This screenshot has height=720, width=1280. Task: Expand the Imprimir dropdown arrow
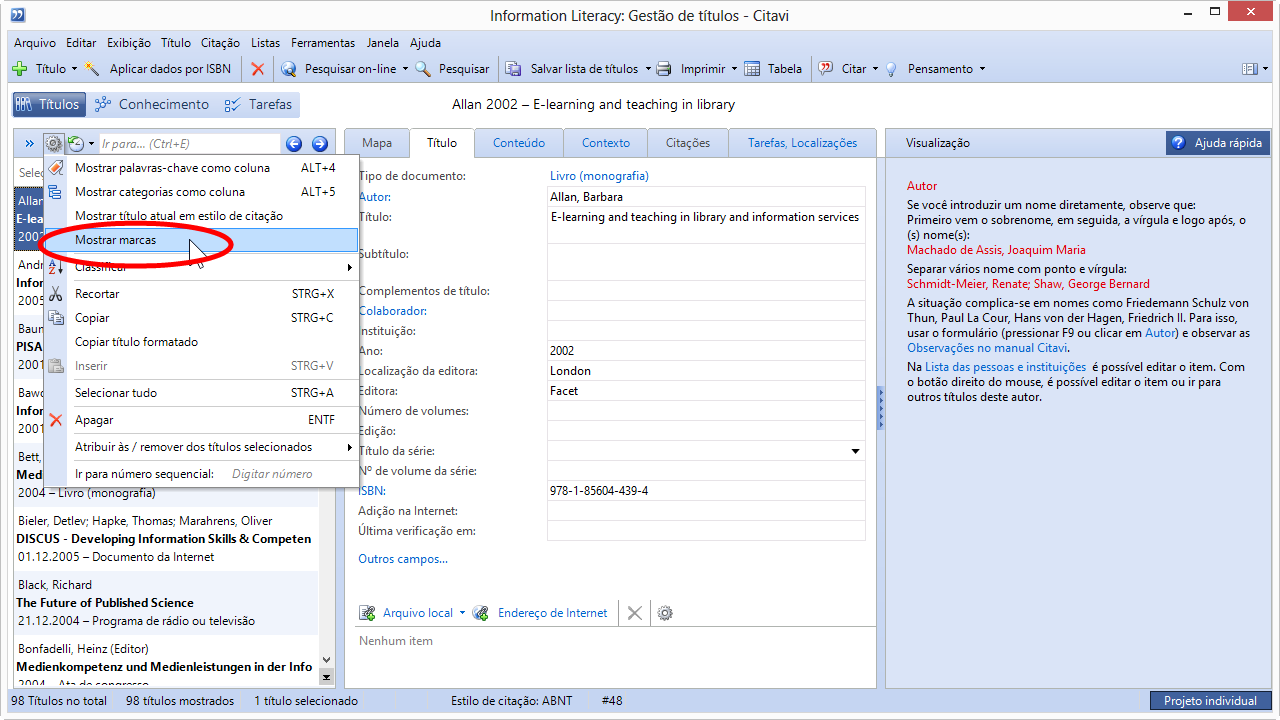click(734, 69)
